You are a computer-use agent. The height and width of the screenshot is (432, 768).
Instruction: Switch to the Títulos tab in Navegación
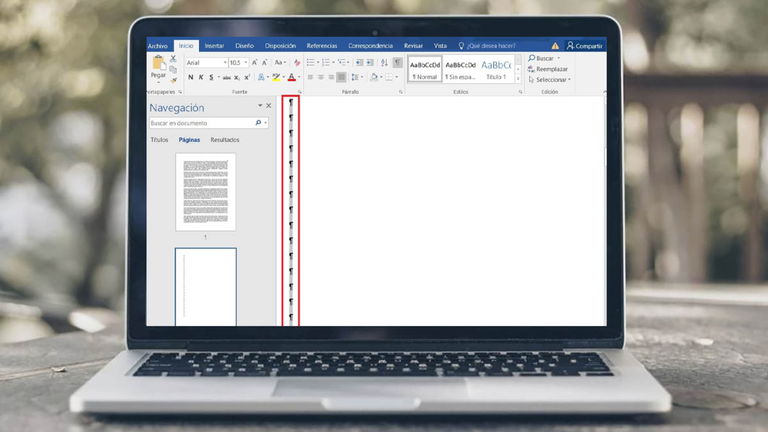coord(159,140)
